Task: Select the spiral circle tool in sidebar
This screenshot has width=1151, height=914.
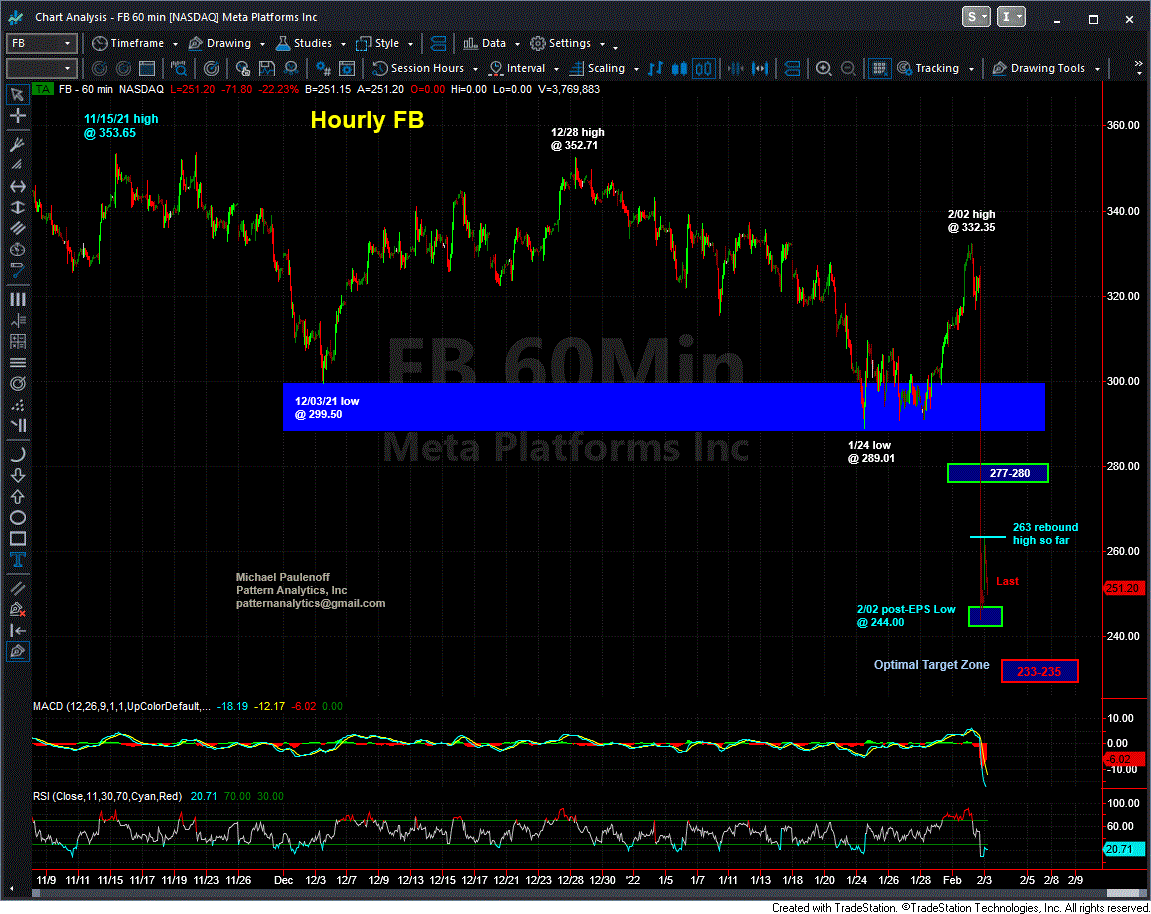Action: click(18, 384)
